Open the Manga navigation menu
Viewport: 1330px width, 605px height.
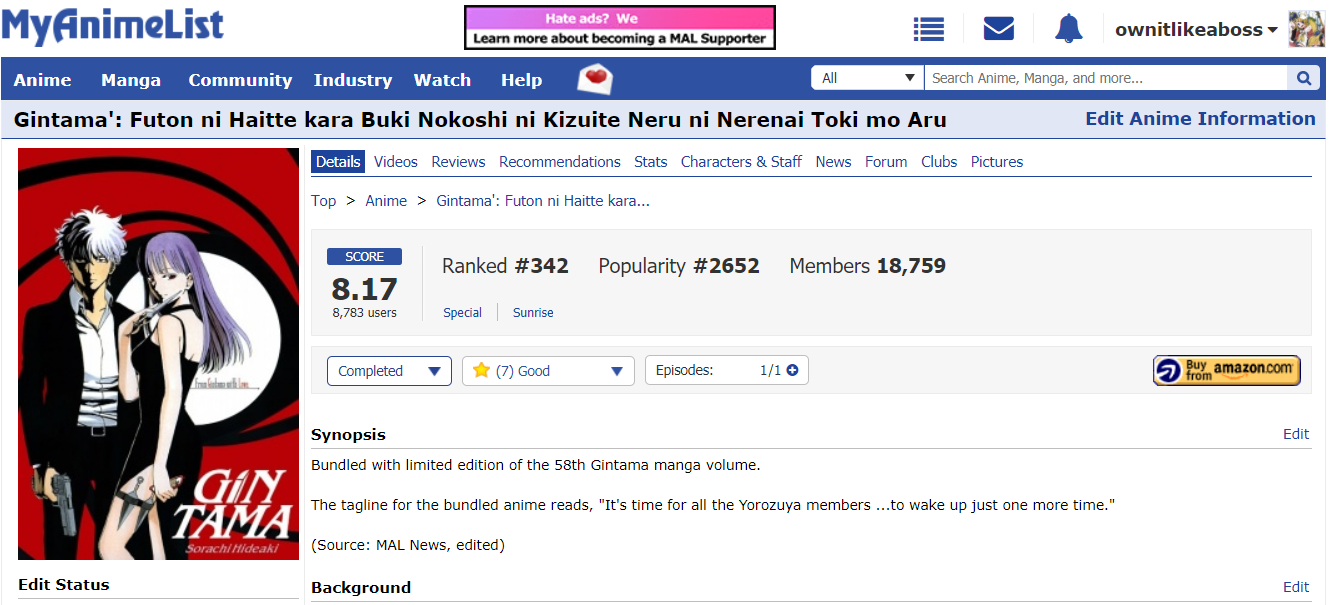point(130,80)
